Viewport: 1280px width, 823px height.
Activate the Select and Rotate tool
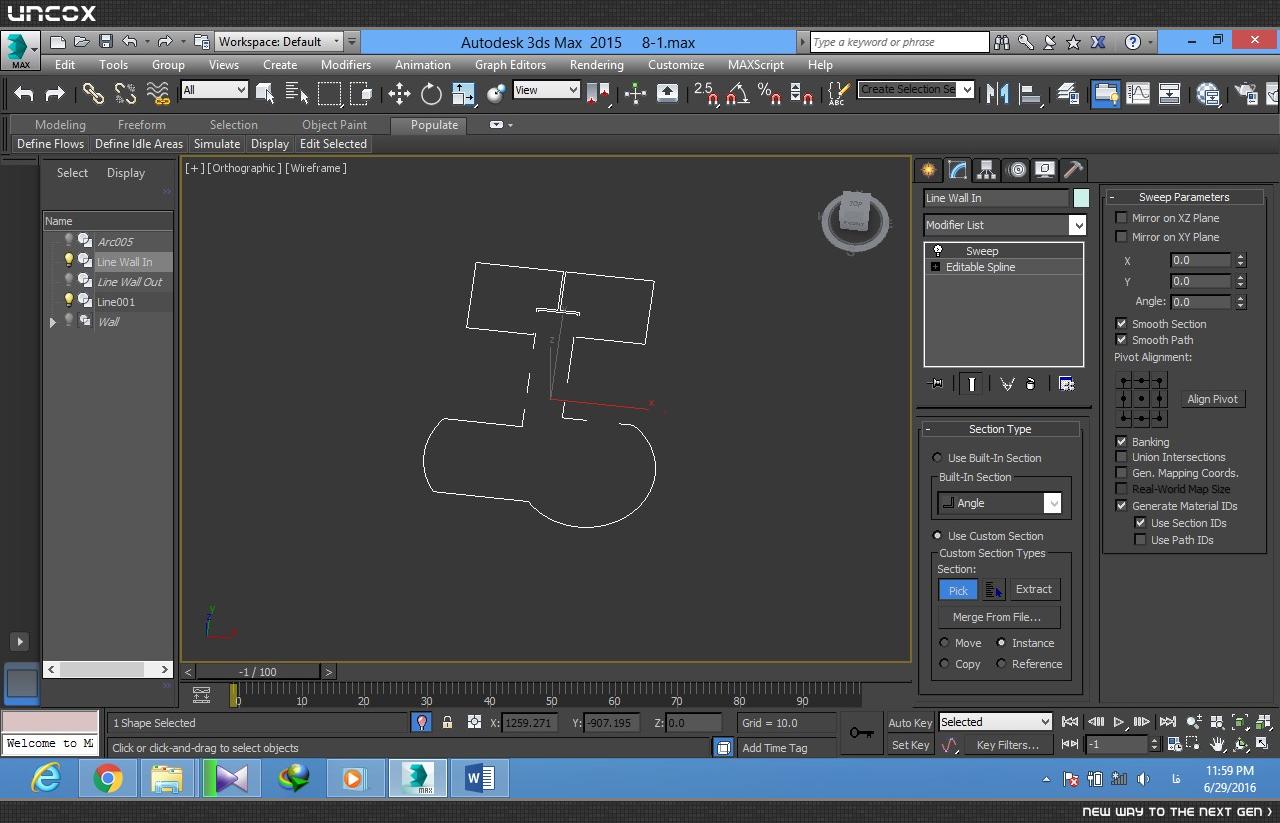coord(431,93)
